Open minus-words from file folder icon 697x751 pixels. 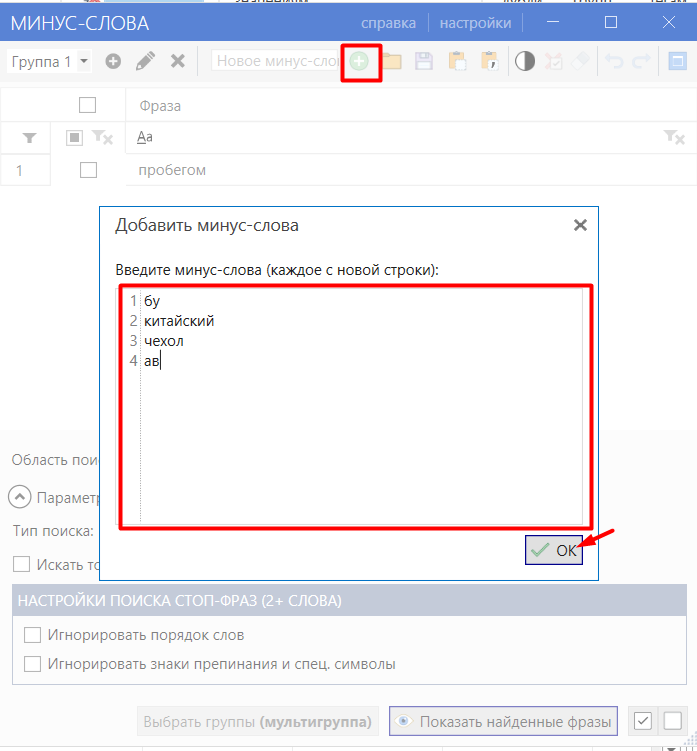(392, 62)
